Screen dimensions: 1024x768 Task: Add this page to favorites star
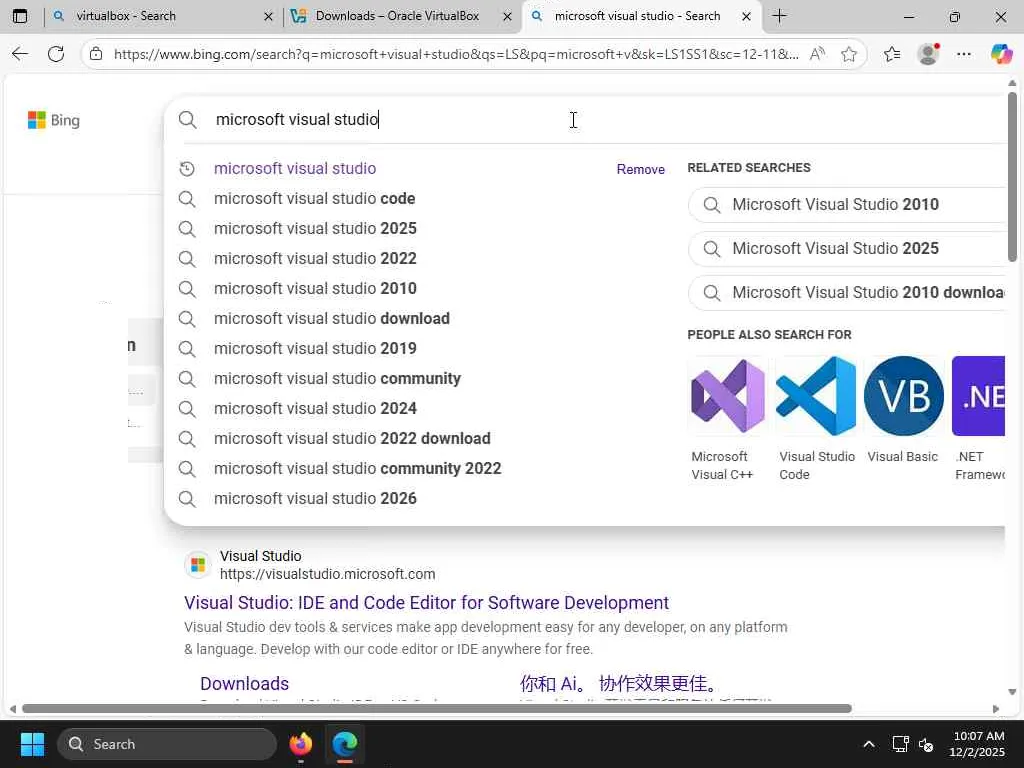point(848,54)
